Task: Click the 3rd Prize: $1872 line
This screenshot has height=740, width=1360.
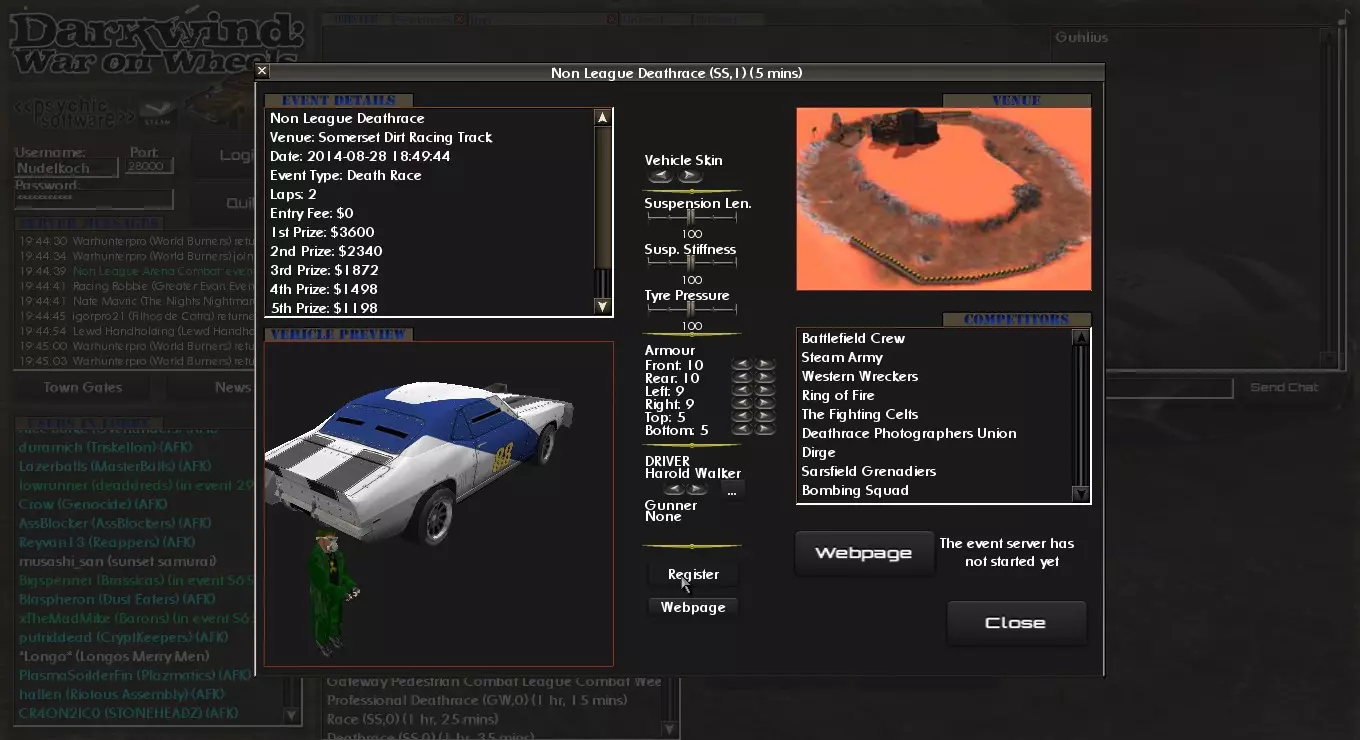Action: click(x=326, y=270)
